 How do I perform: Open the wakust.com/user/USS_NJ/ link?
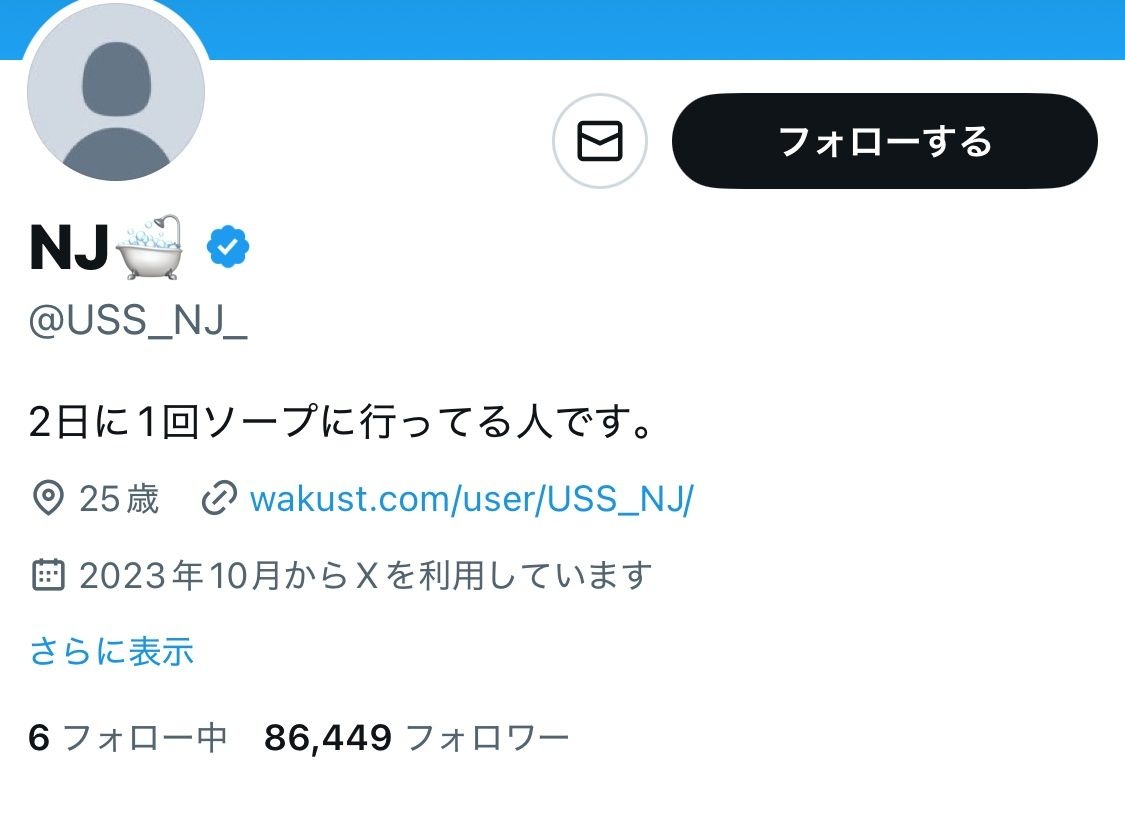[471, 499]
